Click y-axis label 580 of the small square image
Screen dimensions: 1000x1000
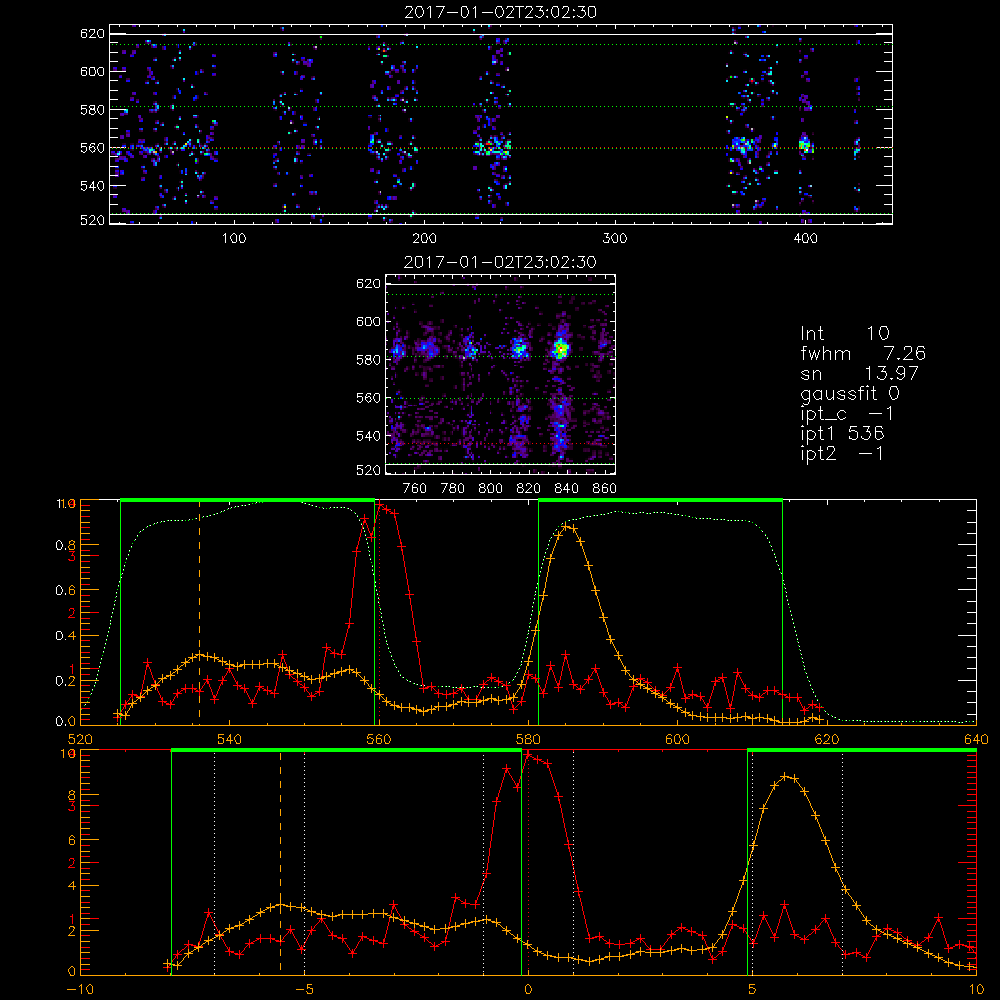368,360
